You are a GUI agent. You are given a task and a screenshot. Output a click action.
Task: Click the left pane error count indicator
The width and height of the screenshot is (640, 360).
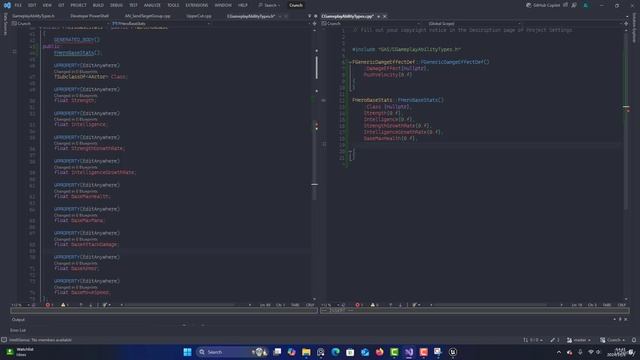point(49,305)
